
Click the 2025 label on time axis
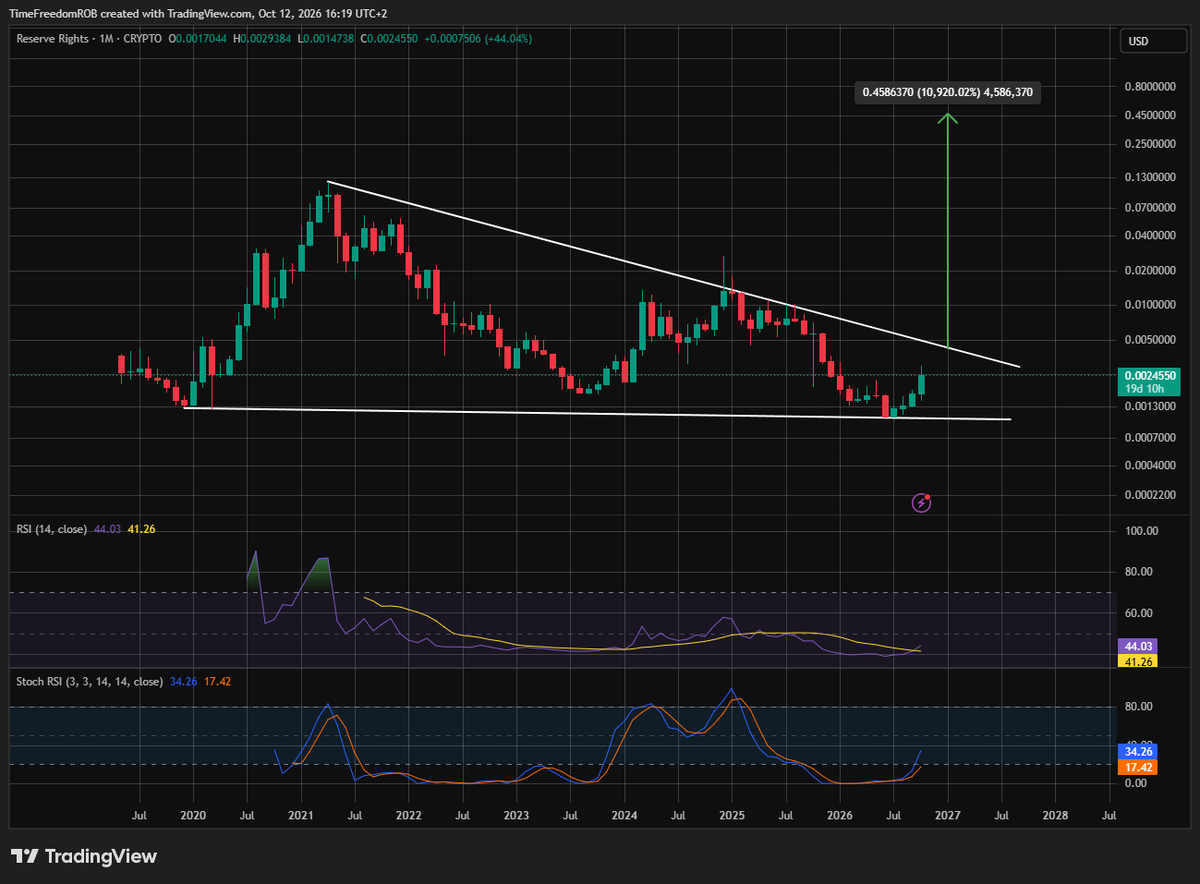tap(732, 817)
